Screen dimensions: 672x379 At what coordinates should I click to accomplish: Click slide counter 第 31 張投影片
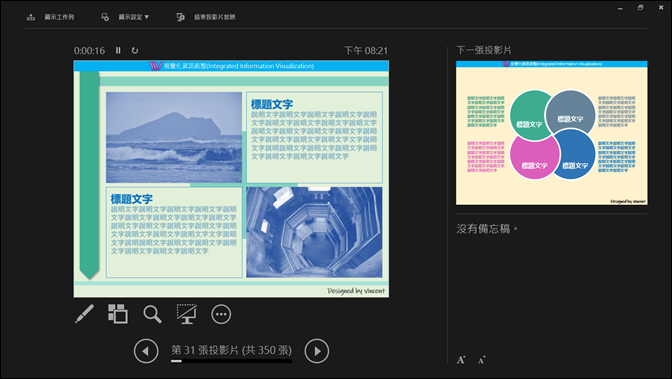point(231,350)
